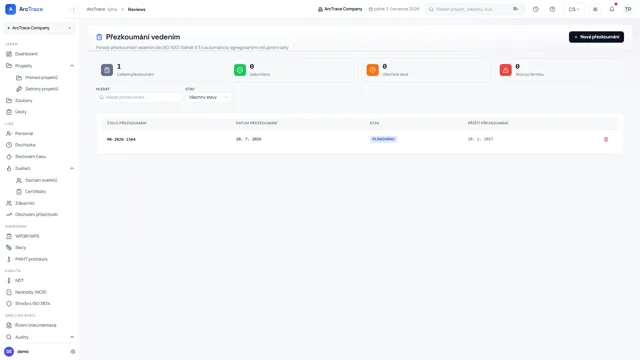
Task: Focus the global search field in top bar
Action: tap(474, 9)
